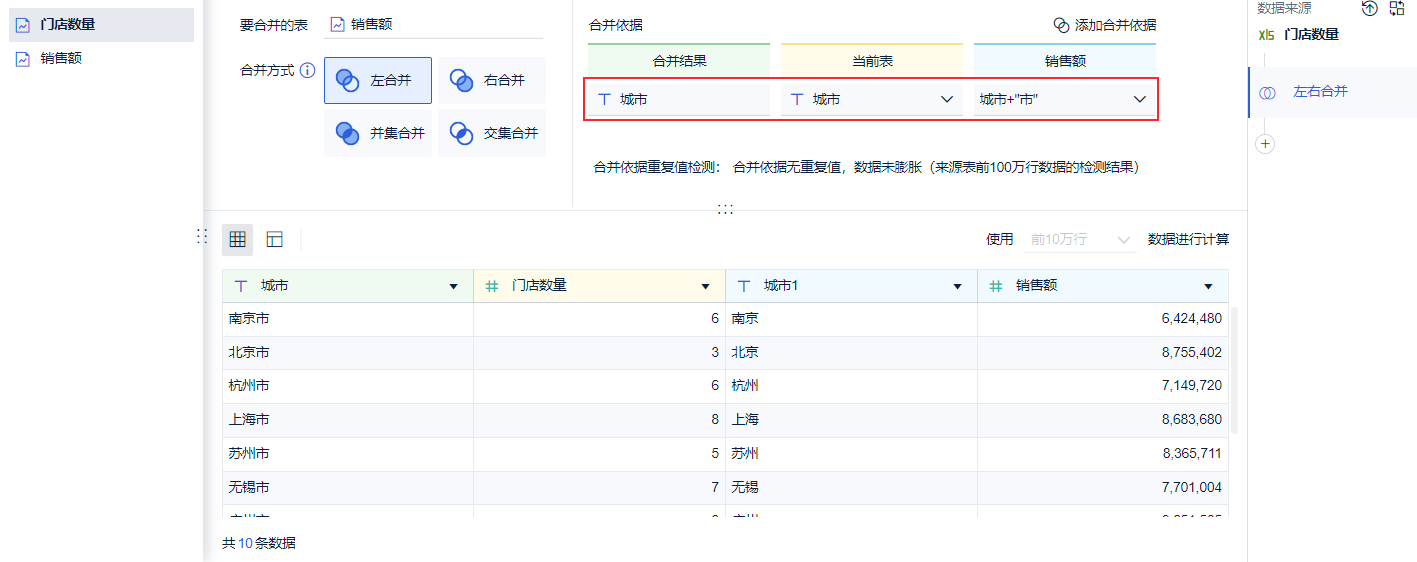Select 左合并 merge mode
The width and height of the screenshot is (1417, 562).
(378, 80)
